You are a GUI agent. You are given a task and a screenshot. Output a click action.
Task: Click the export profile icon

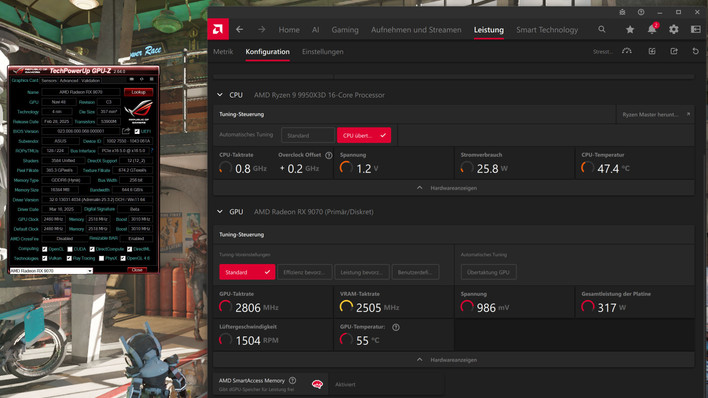pos(674,51)
